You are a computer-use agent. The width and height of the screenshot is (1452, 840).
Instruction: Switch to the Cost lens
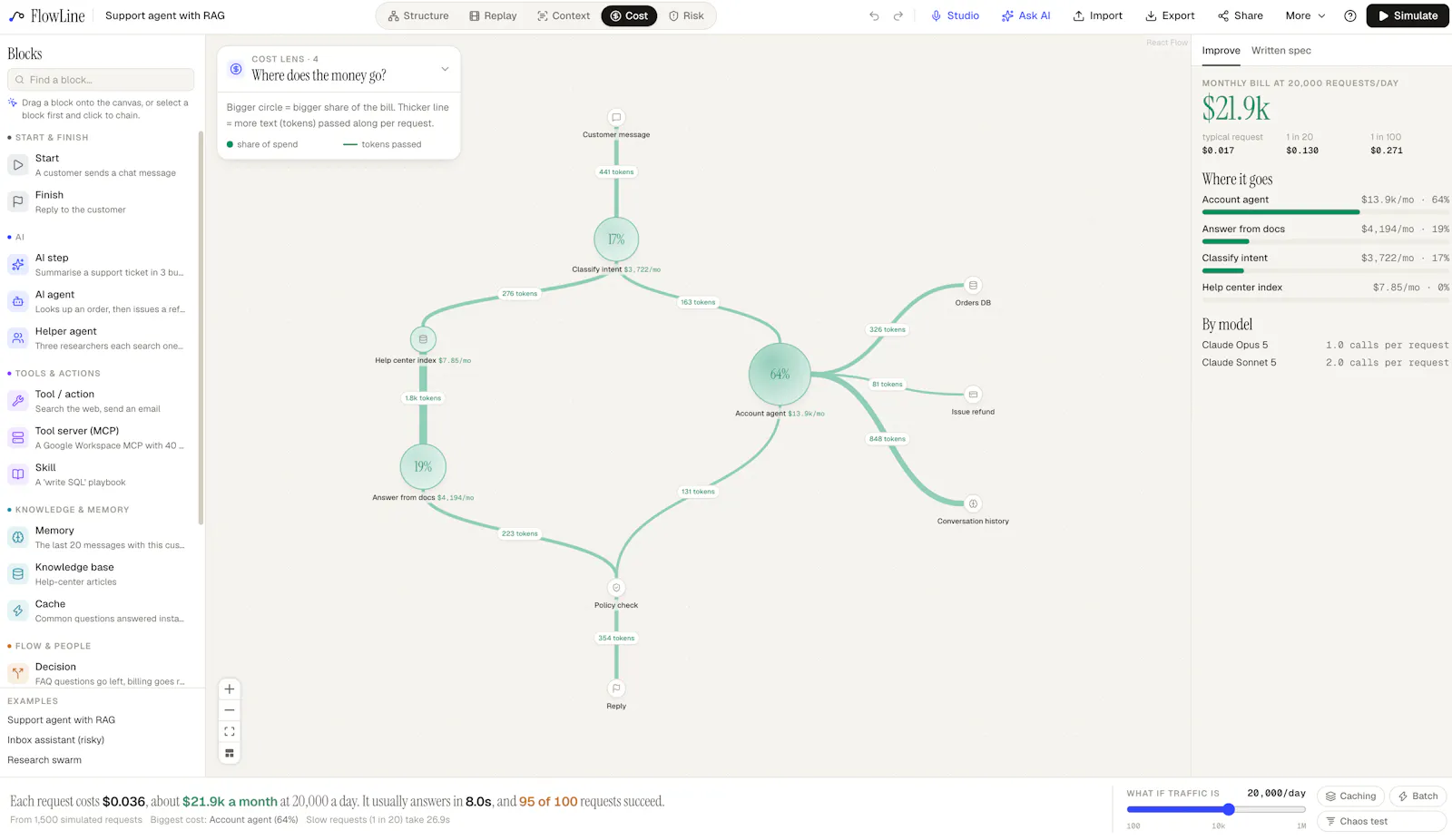[629, 15]
